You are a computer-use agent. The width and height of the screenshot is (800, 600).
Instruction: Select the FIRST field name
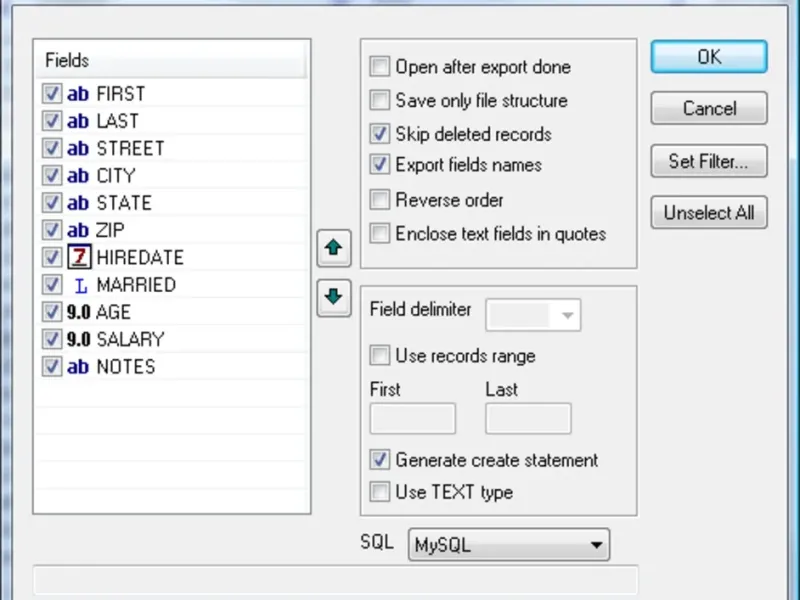click(x=120, y=94)
